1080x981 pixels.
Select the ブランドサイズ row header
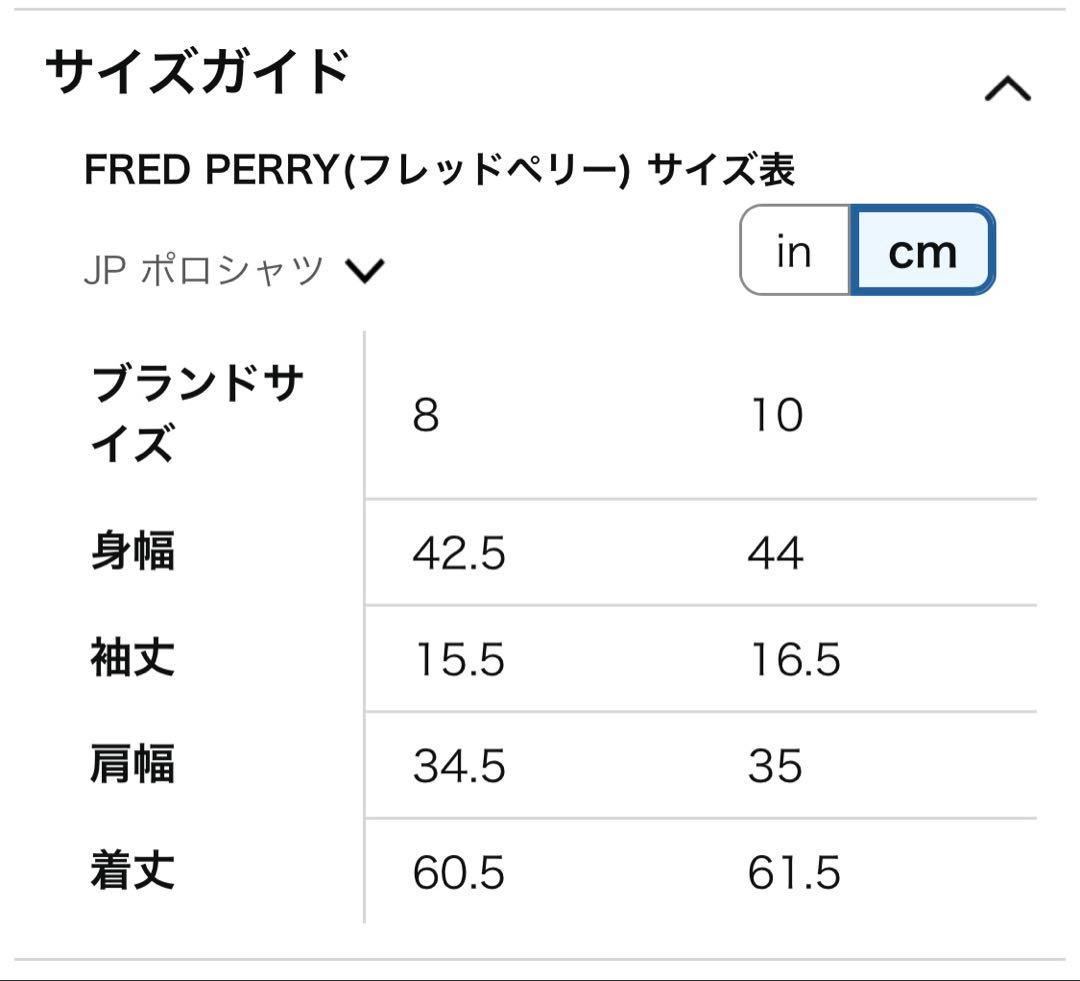(197, 413)
